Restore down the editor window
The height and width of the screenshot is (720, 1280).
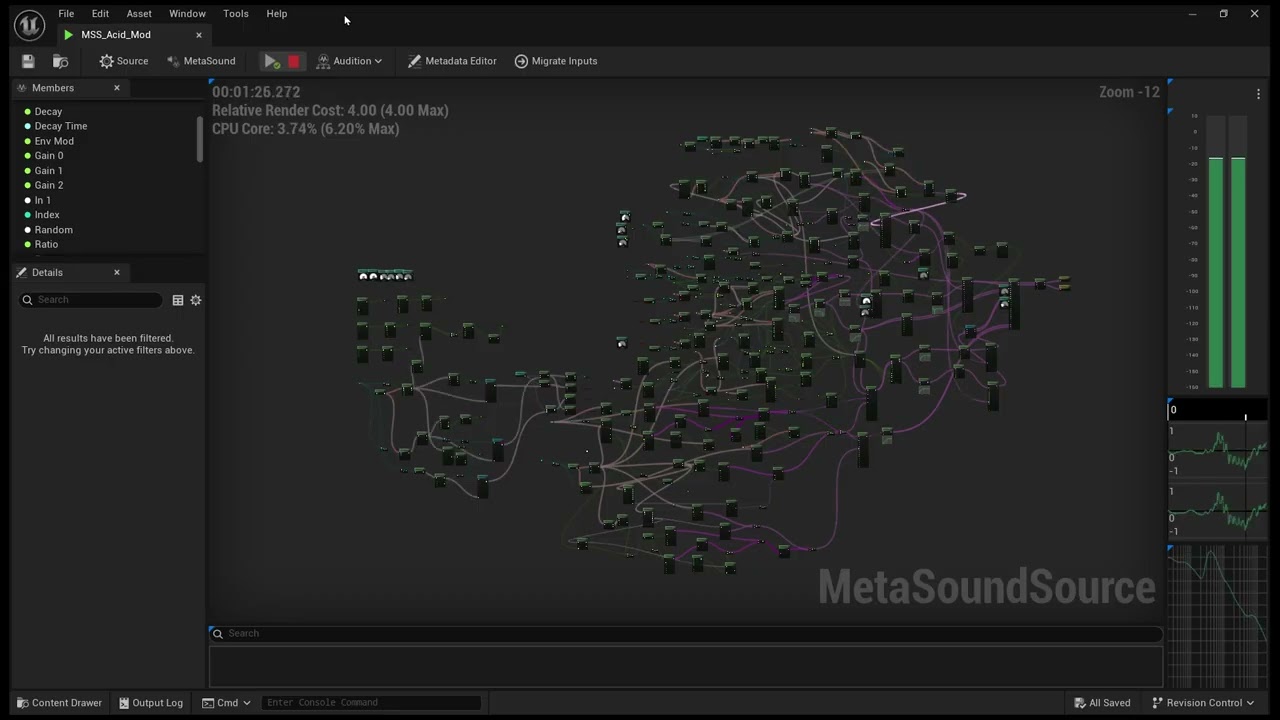(x=1223, y=14)
